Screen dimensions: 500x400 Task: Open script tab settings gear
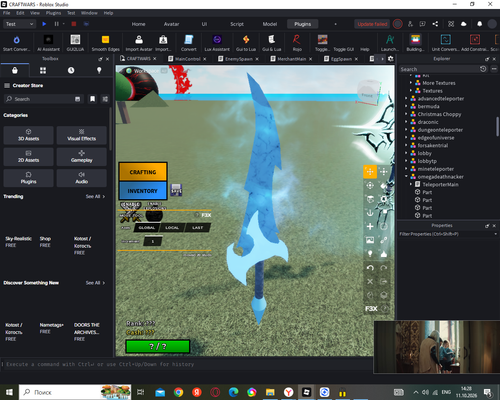(x=391, y=59)
